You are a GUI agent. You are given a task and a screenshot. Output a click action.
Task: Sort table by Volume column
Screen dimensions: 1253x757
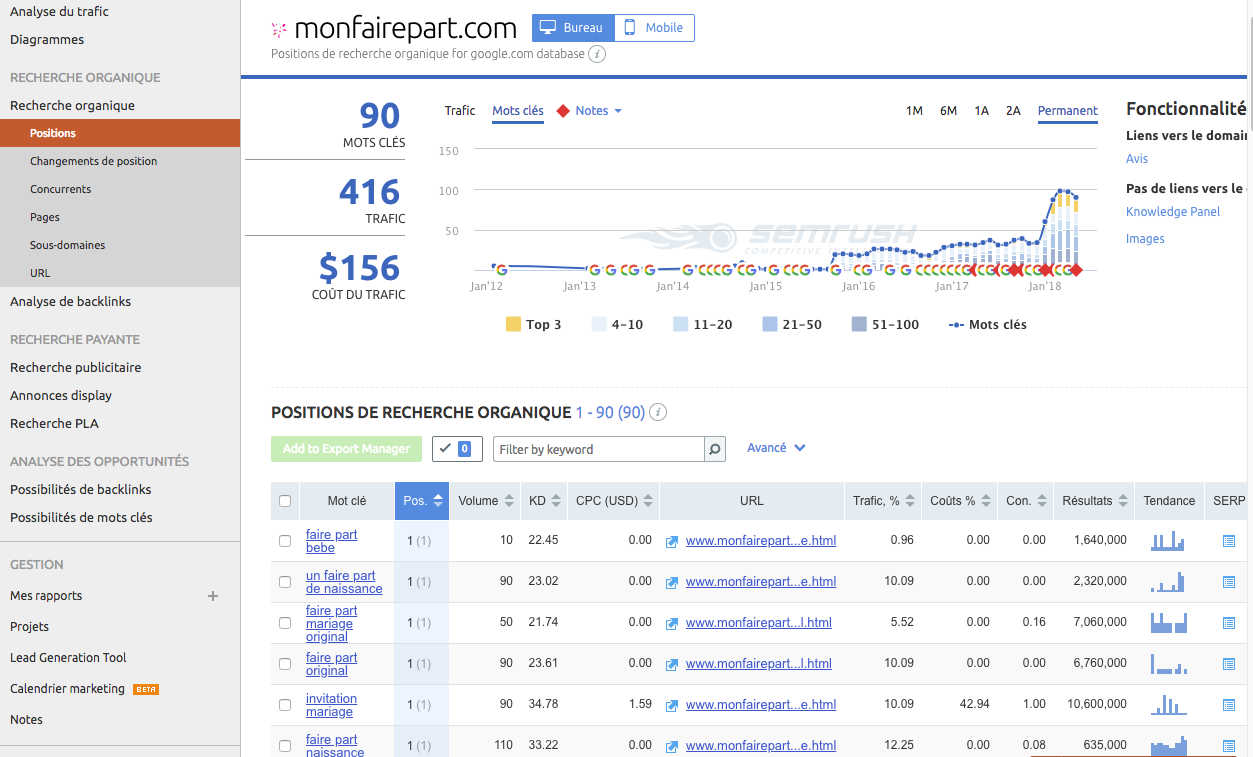486,501
